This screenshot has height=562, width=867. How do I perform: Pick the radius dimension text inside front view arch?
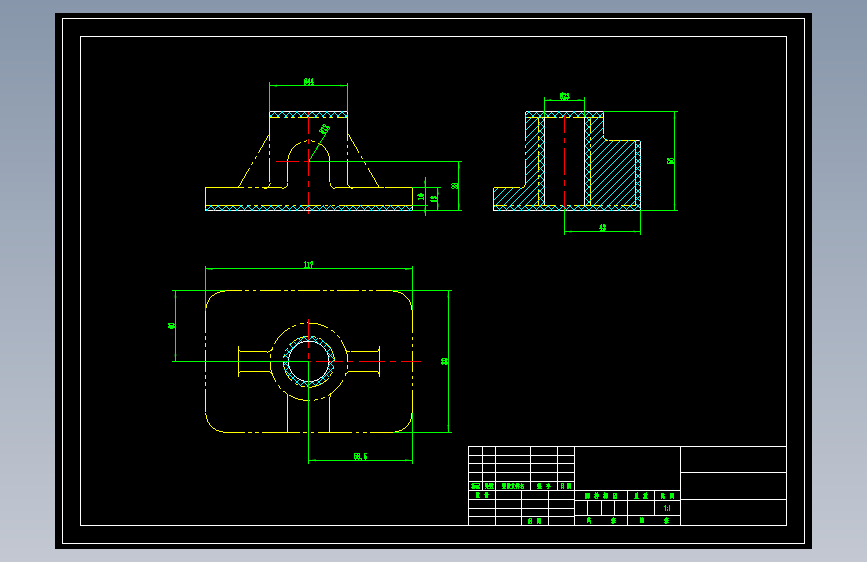click(325, 129)
